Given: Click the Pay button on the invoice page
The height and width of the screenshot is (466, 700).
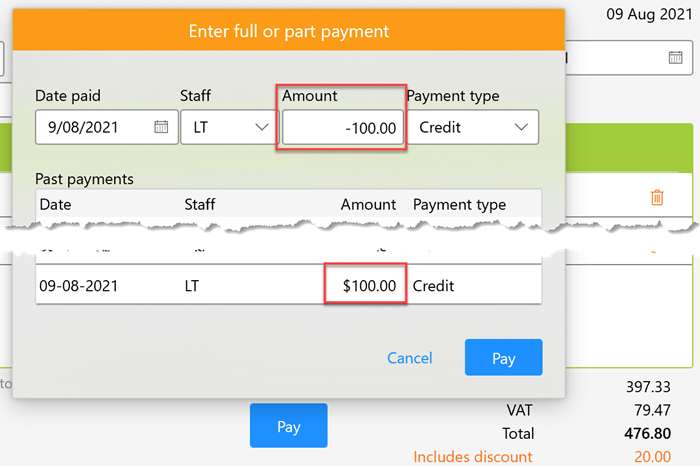Looking at the screenshot, I should 288,427.
